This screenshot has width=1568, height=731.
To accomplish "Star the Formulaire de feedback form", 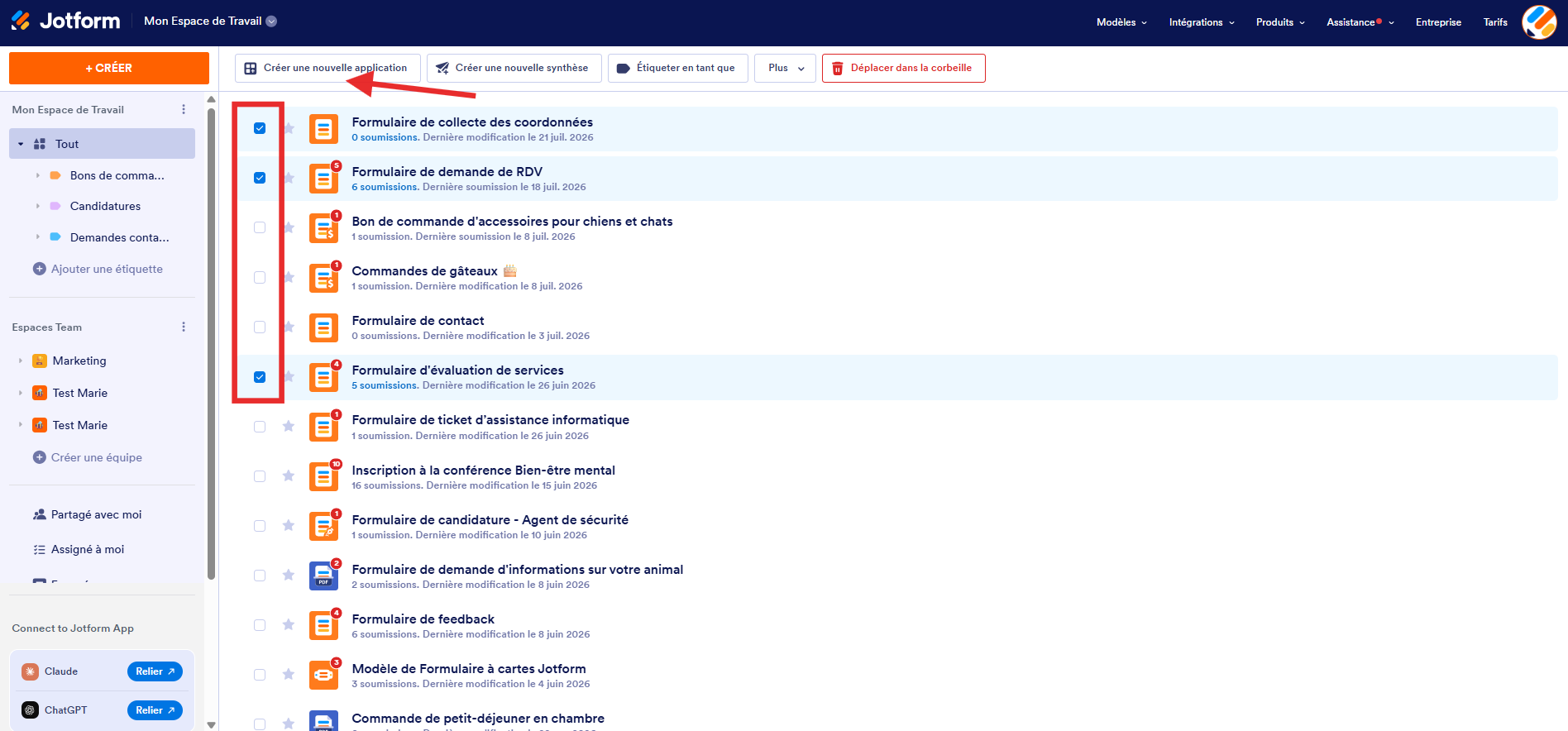I will coord(289,625).
